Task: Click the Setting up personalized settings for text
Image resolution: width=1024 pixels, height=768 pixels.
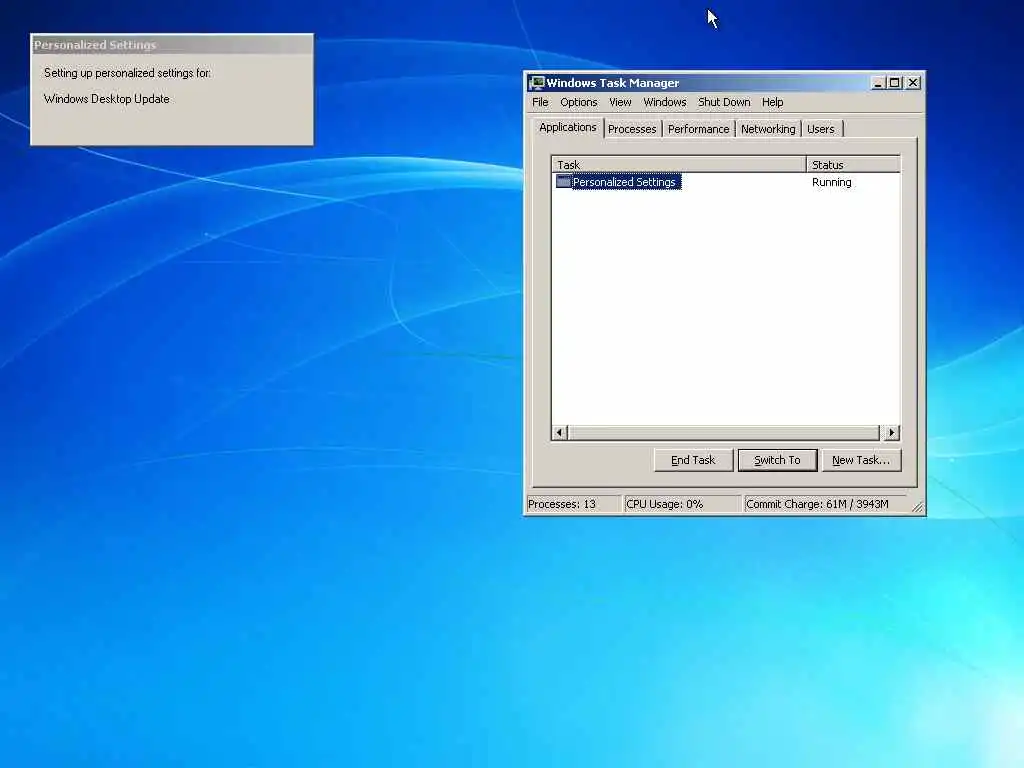Action: point(127,73)
